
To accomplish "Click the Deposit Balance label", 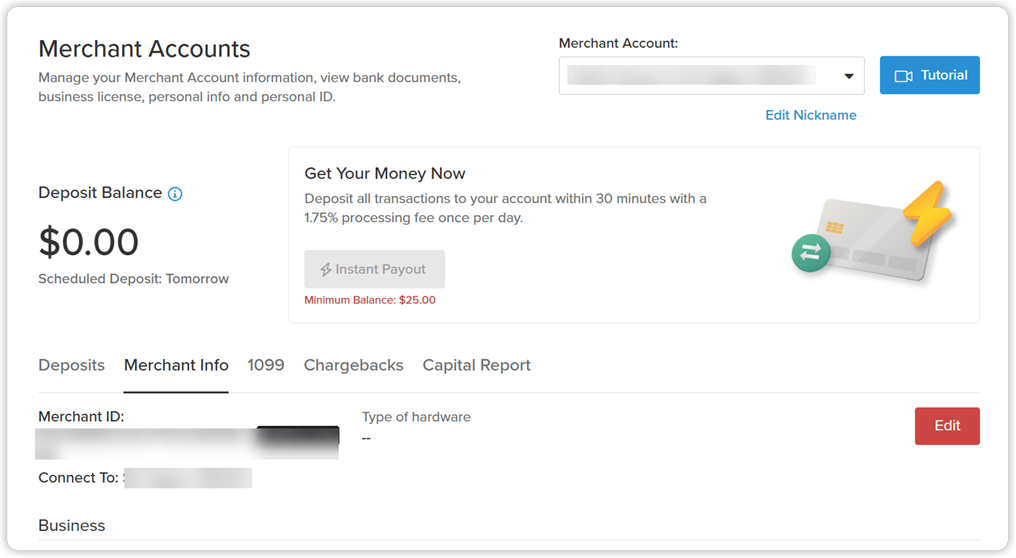I will (100, 193).
